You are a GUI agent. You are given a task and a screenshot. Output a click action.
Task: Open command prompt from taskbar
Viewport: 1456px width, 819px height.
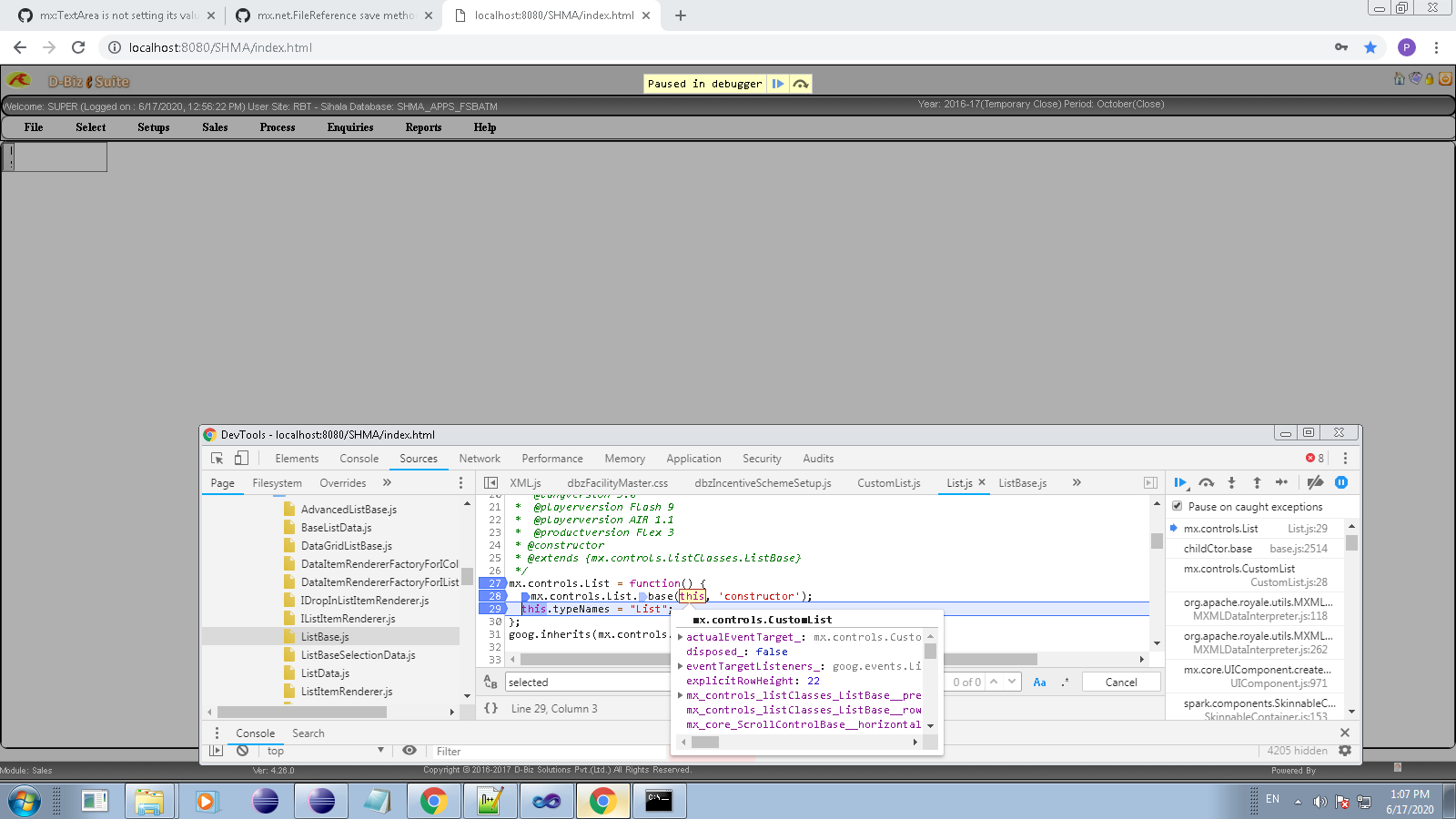coord(658,801)
